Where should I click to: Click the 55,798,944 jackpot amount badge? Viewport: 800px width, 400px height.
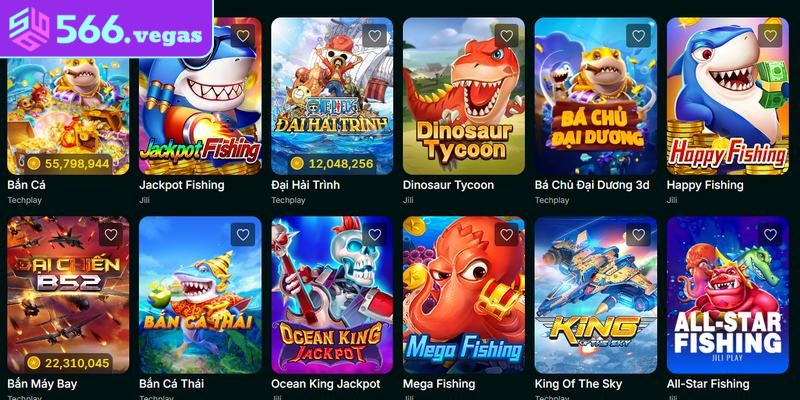tap(68, 163)
